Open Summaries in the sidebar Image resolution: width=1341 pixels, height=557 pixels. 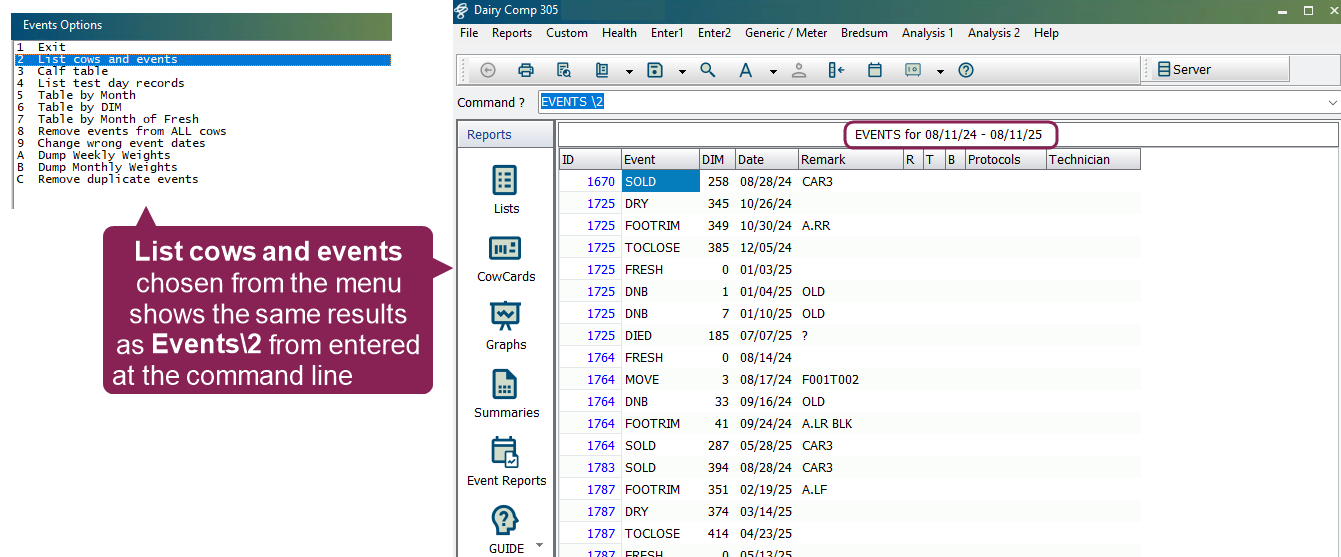(x=506, y=394)
